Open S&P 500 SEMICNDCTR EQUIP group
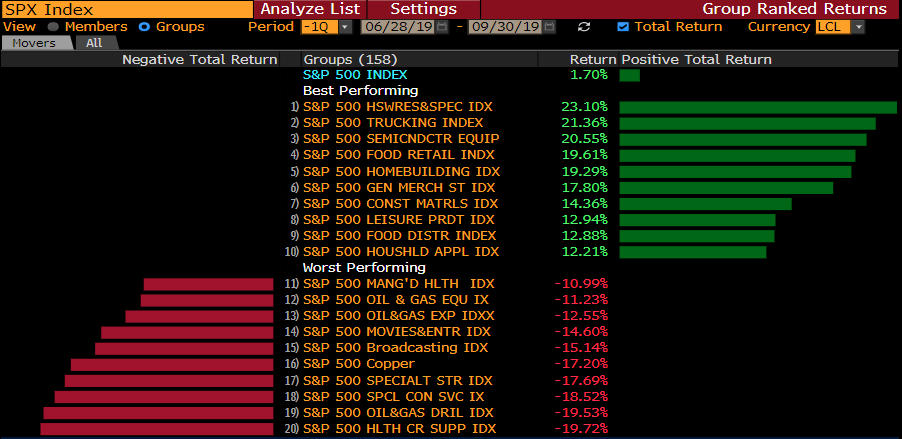This screenshot has width=902, height=439. pyautogui.click(x=401, y=139)
